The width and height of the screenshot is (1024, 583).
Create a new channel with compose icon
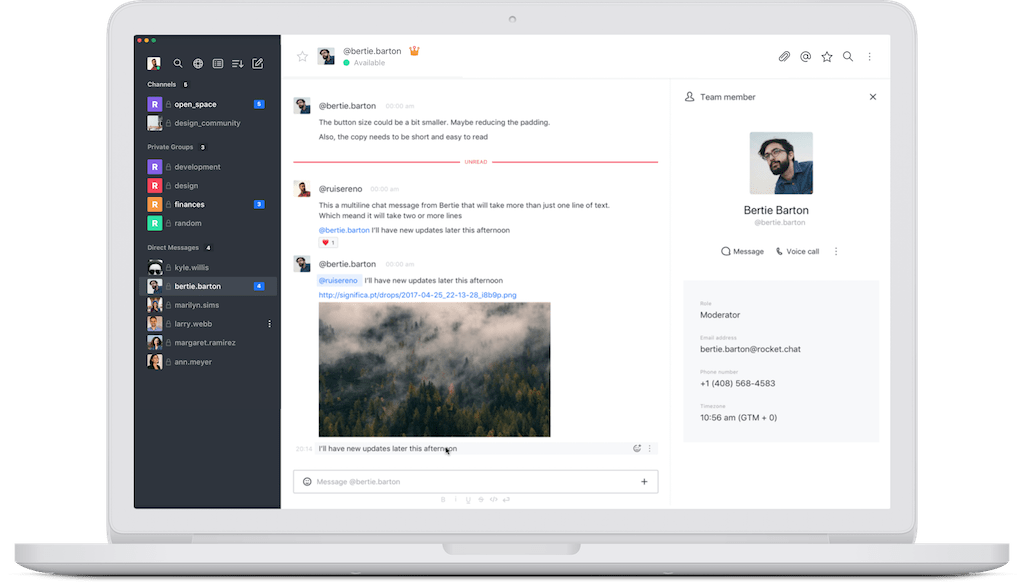point(258,63)
